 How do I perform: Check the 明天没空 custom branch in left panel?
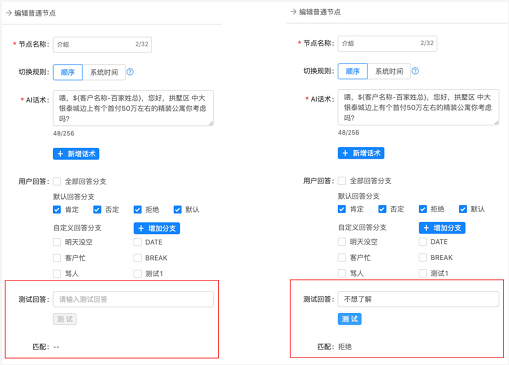click(x=57, y=242)
